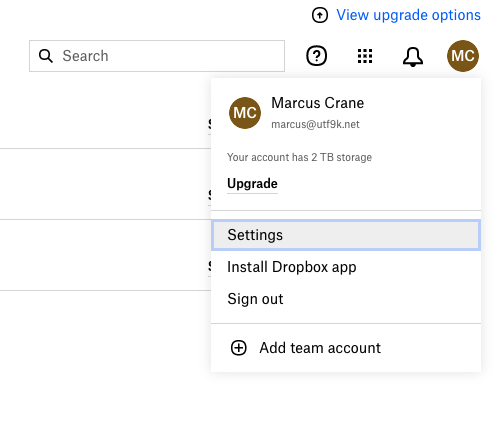Click the marcus@utf9k.net email text
This screenshot has height=427, width=504.
315,124
